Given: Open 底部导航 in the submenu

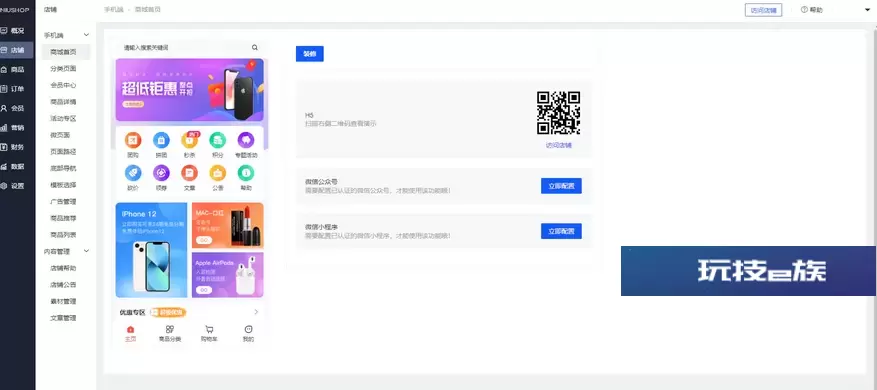Looking at the screenshot, I should 64,168.
